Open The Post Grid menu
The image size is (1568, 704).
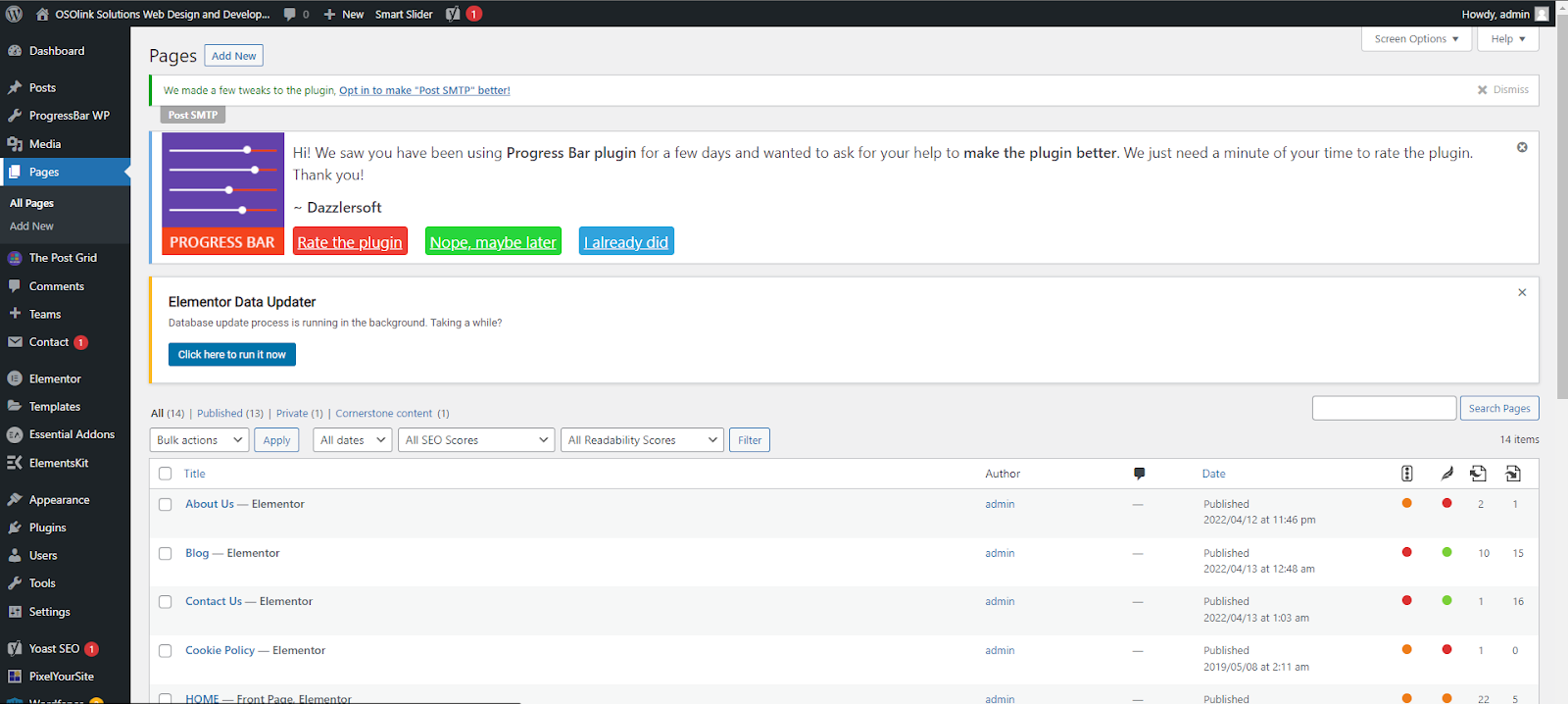pyautogui.click(x=63, y=258)
